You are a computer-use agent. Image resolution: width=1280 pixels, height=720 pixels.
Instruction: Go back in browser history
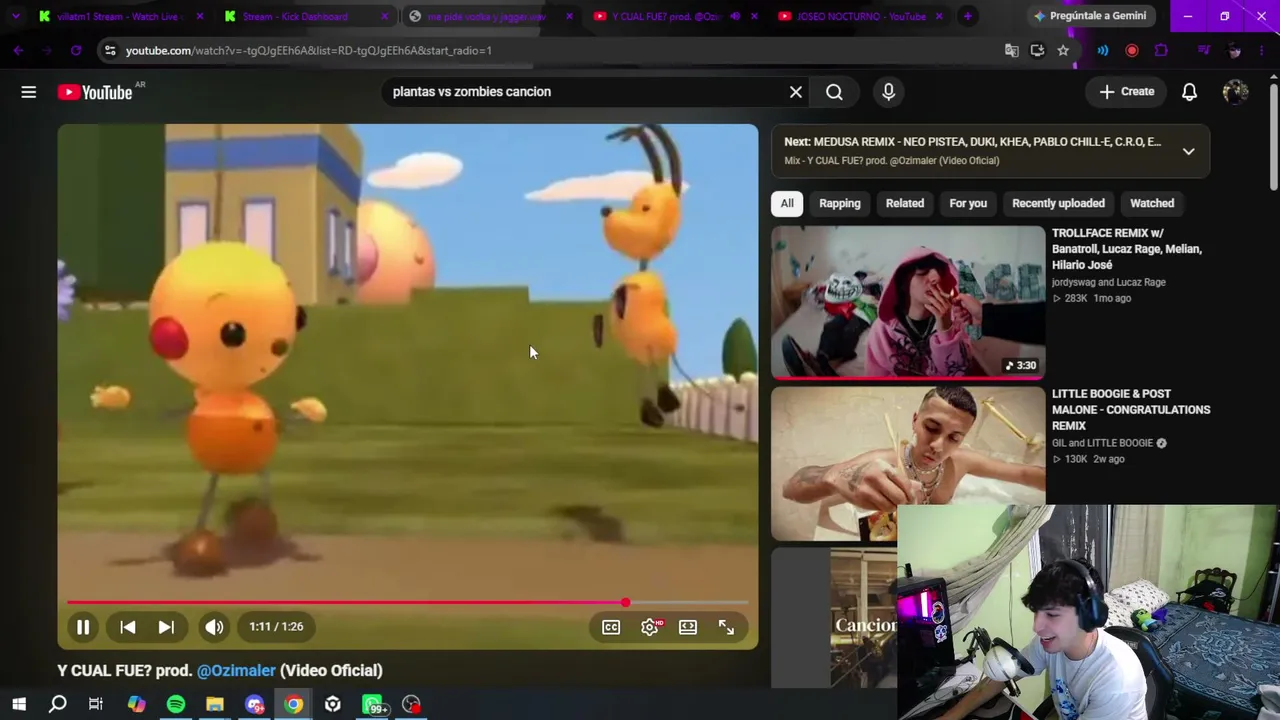click(18, 50)
